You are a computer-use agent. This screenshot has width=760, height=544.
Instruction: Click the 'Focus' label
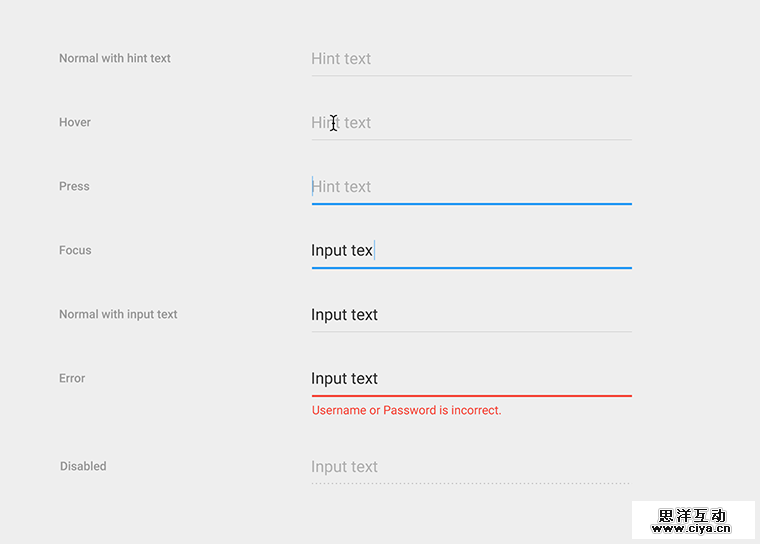(x=75, y=251)
